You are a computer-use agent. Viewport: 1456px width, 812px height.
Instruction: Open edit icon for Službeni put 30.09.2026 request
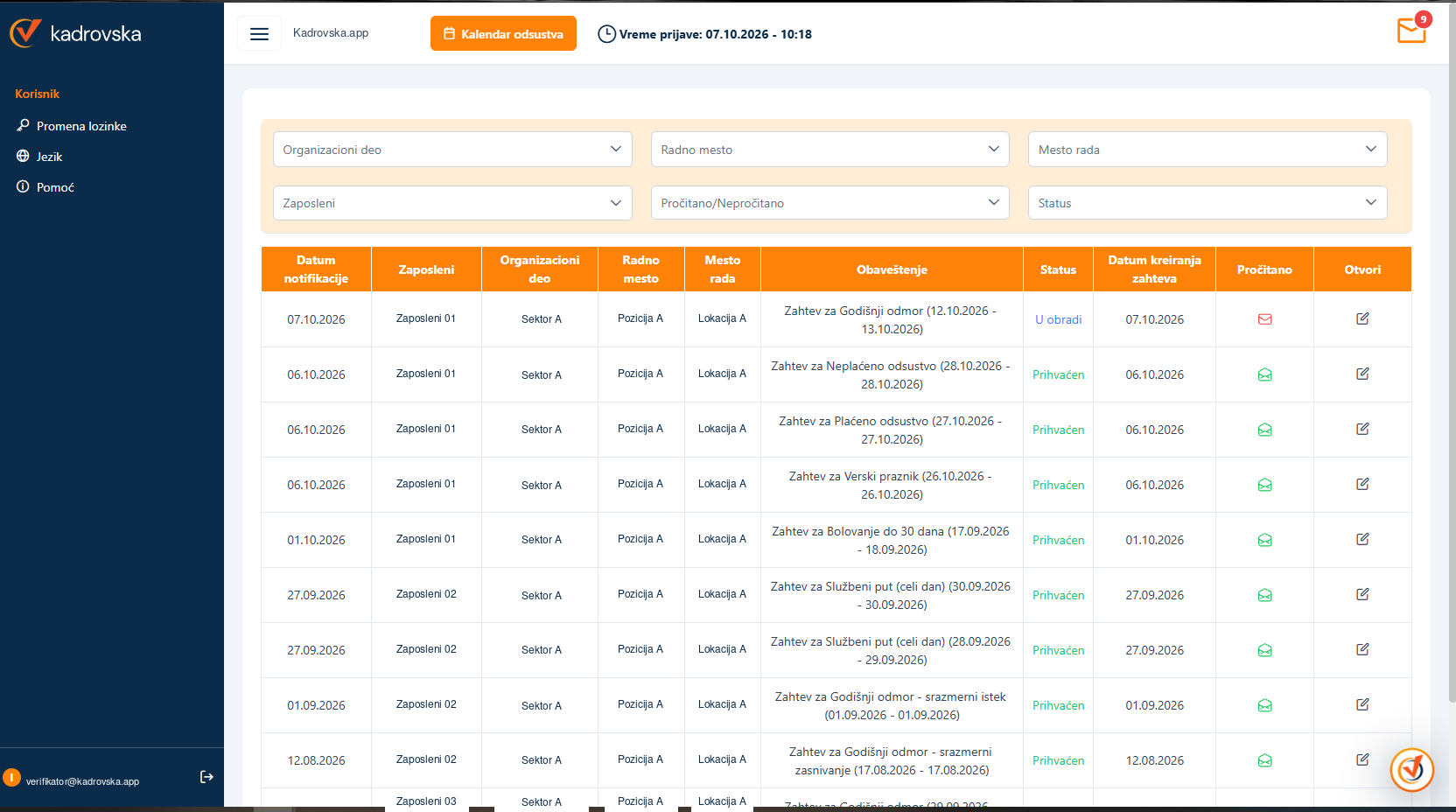coord(1362,594)
